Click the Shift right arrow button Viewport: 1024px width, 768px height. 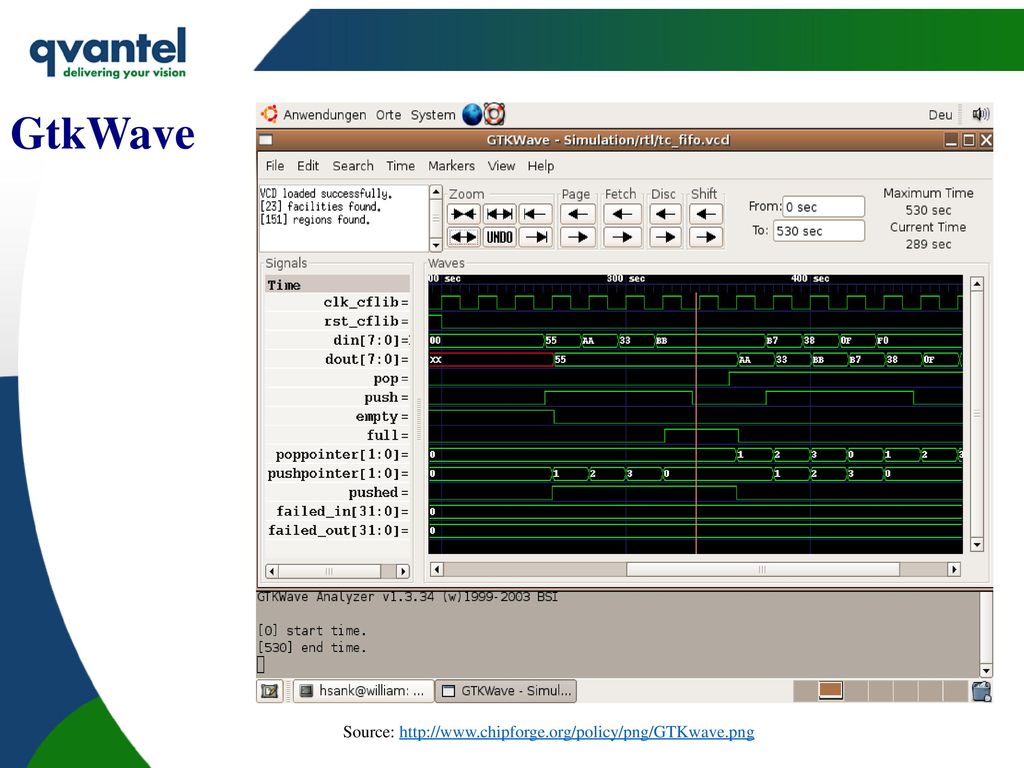pos(706,237)
